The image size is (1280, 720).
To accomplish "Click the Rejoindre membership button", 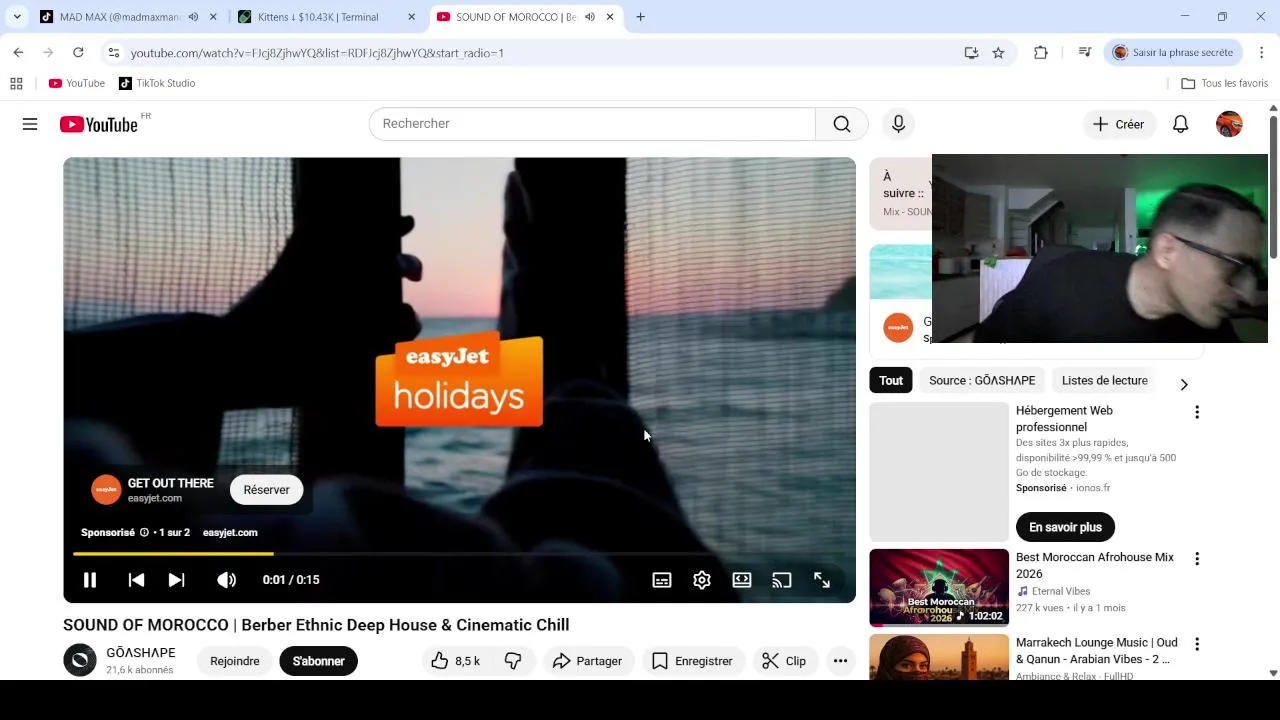I will tap(235, 661).
